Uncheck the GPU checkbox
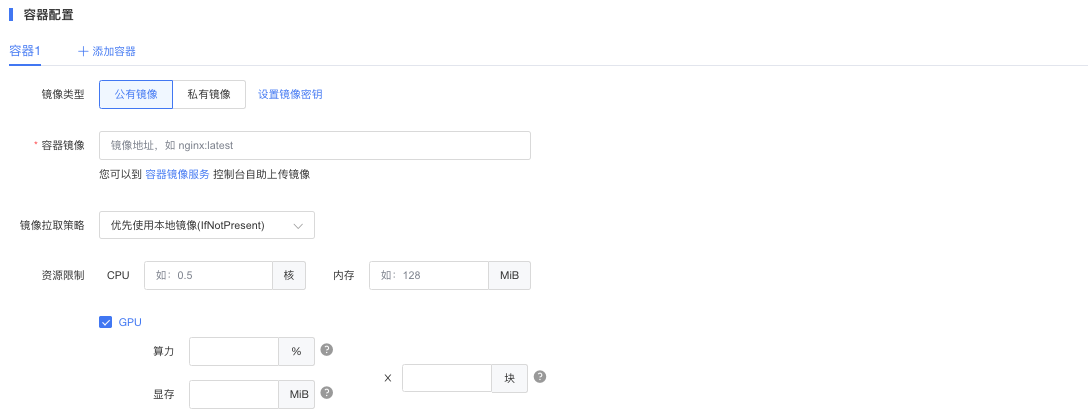The height and width of the screenshot is (418, 1088). click(105, 321)
